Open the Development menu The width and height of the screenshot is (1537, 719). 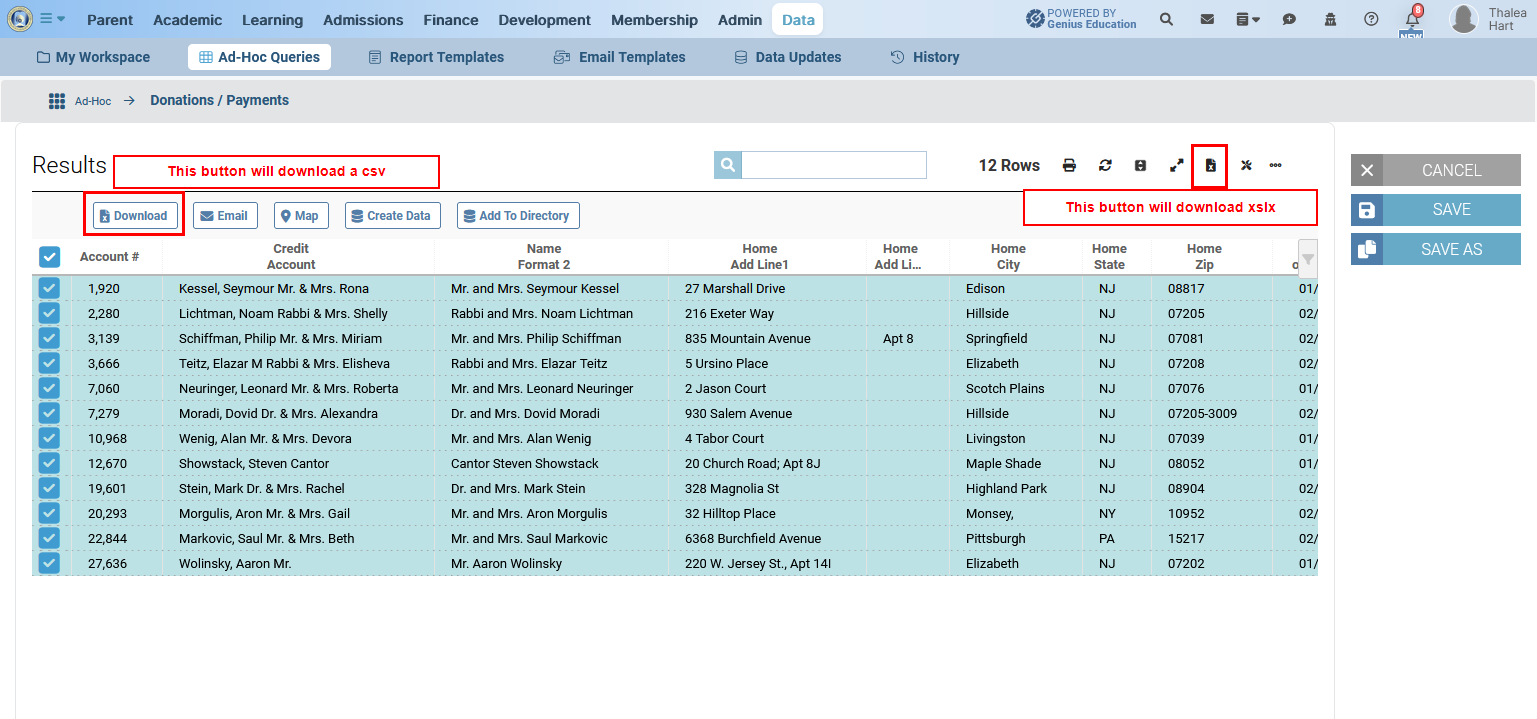click(544, 20)
